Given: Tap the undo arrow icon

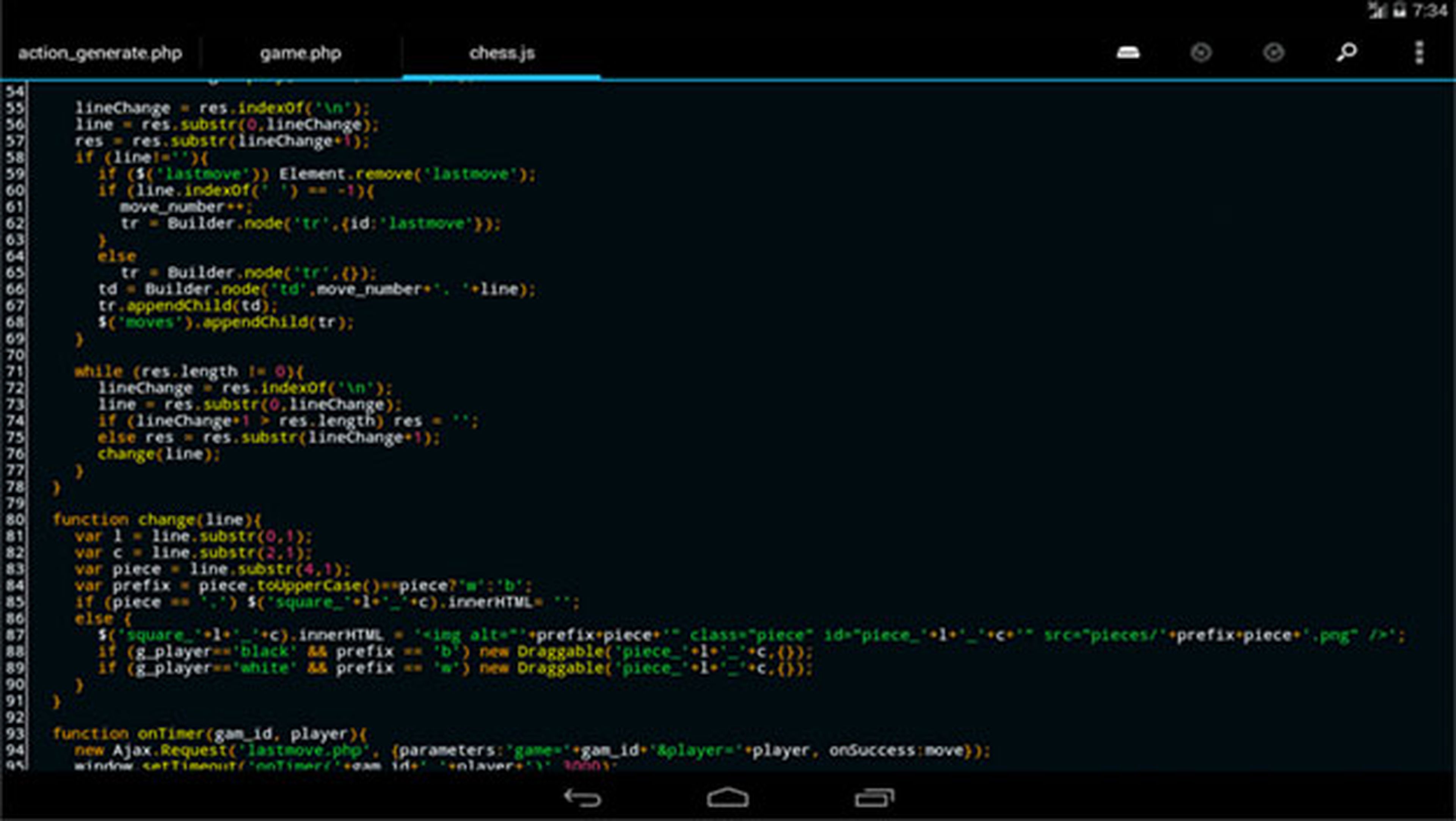Looking at the screenshot, I should tap(1200, 53).
